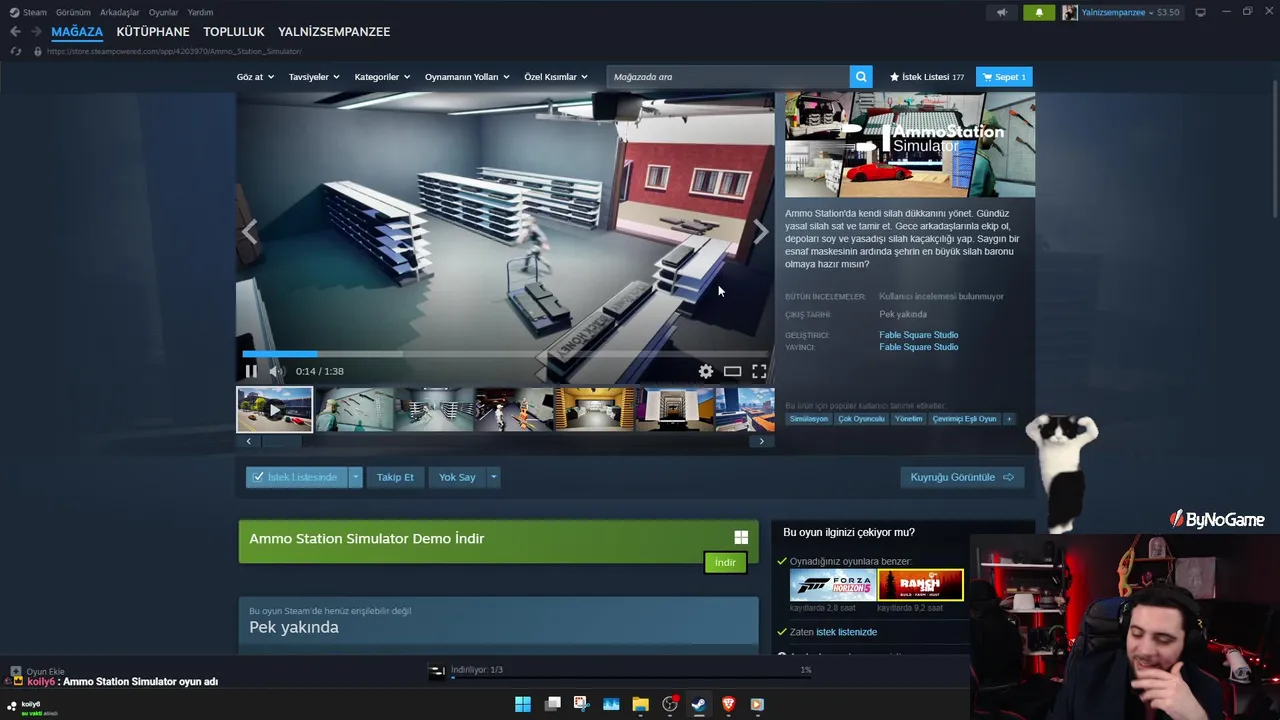This screenshot has width=1280, height=720.
Task: Click the Oyun Ekle plus icon
Action: [x=15, y=672]
